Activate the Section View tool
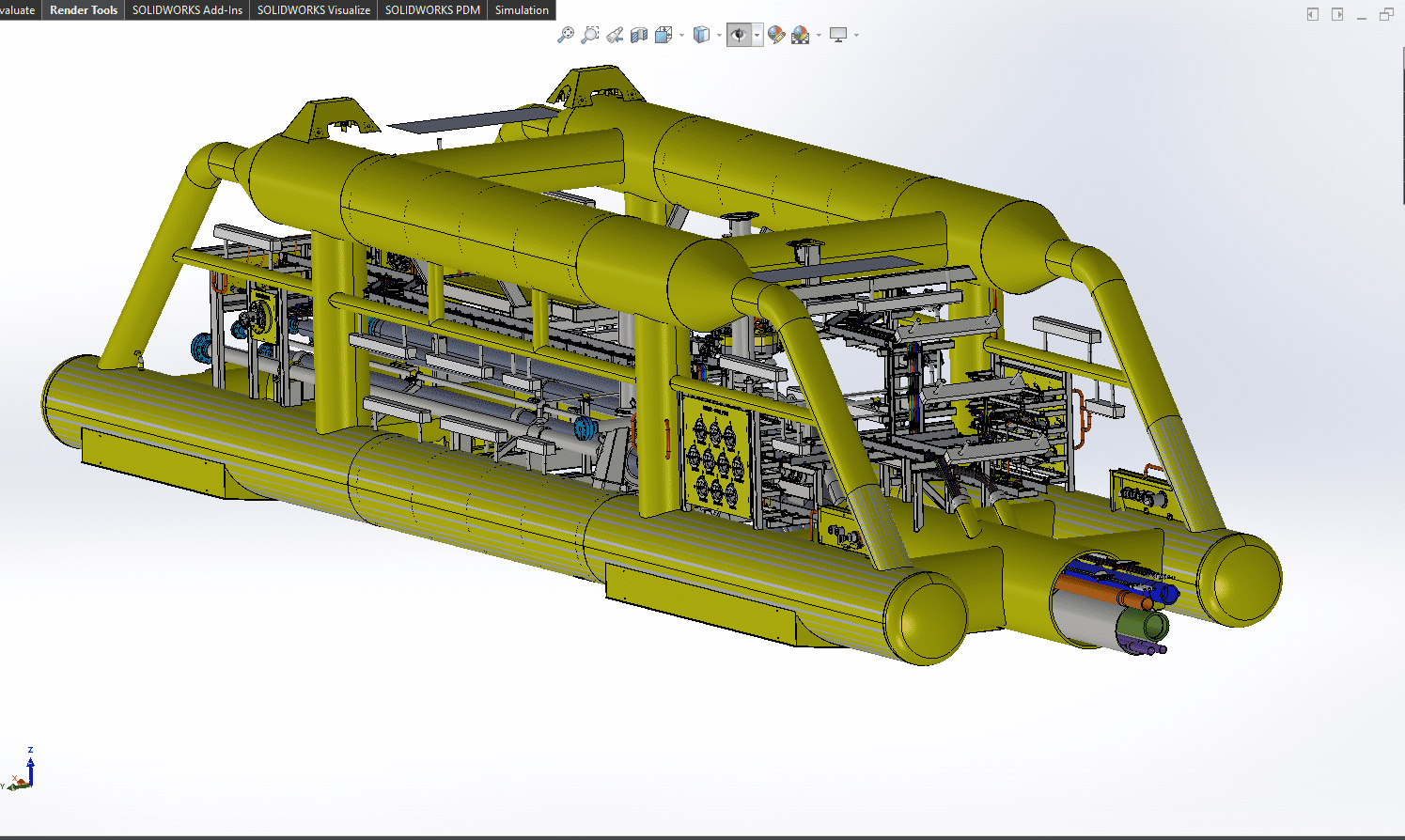Image resolution: width=1405 pixels, height=840 pixels. pos(639,35)
